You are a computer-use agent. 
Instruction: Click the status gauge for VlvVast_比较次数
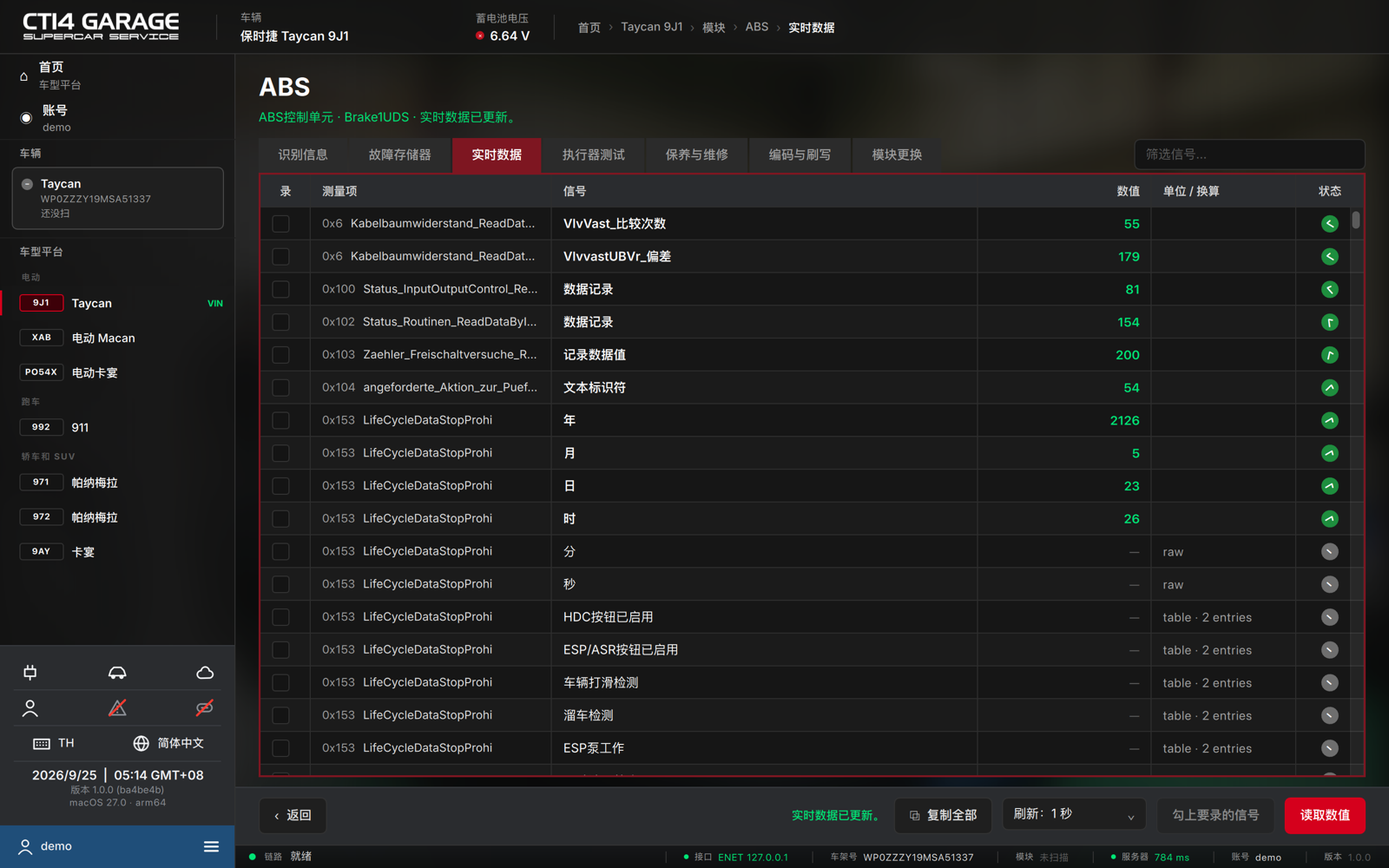pos(1329,224)
